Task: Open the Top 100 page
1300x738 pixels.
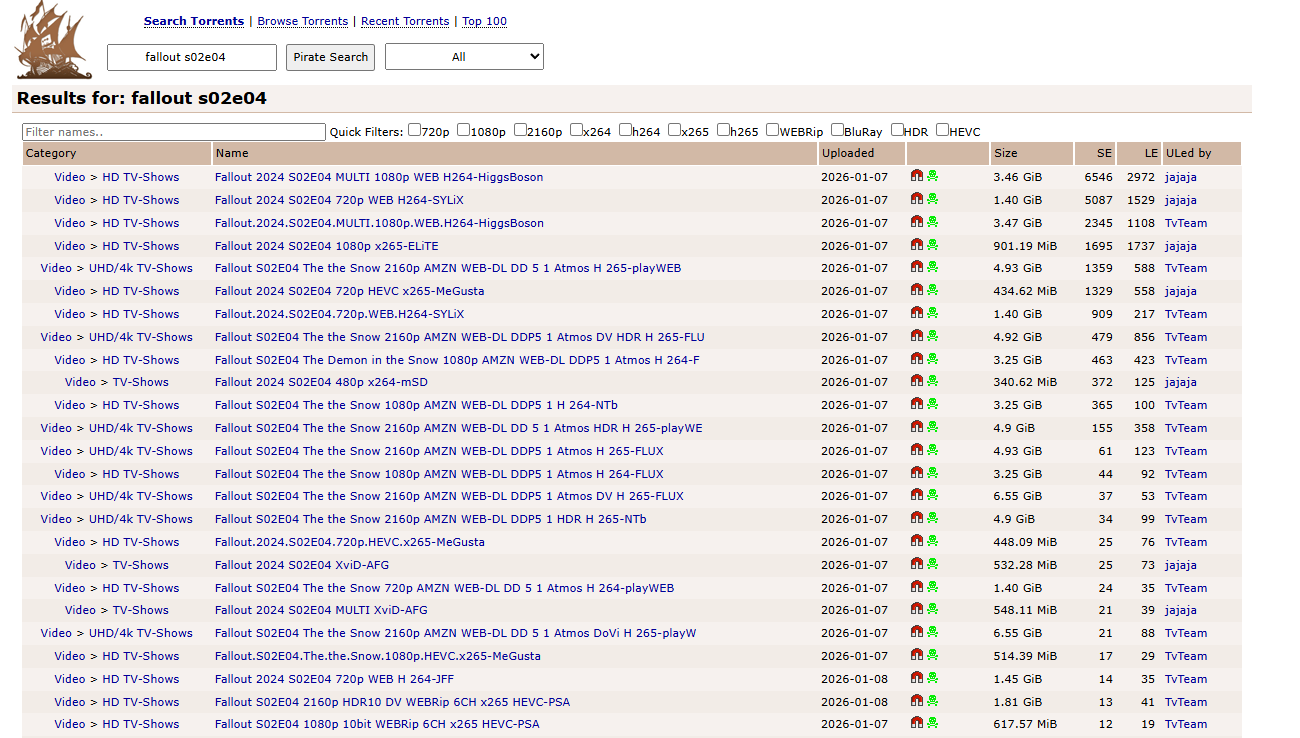Action: [x=485, y=21]
